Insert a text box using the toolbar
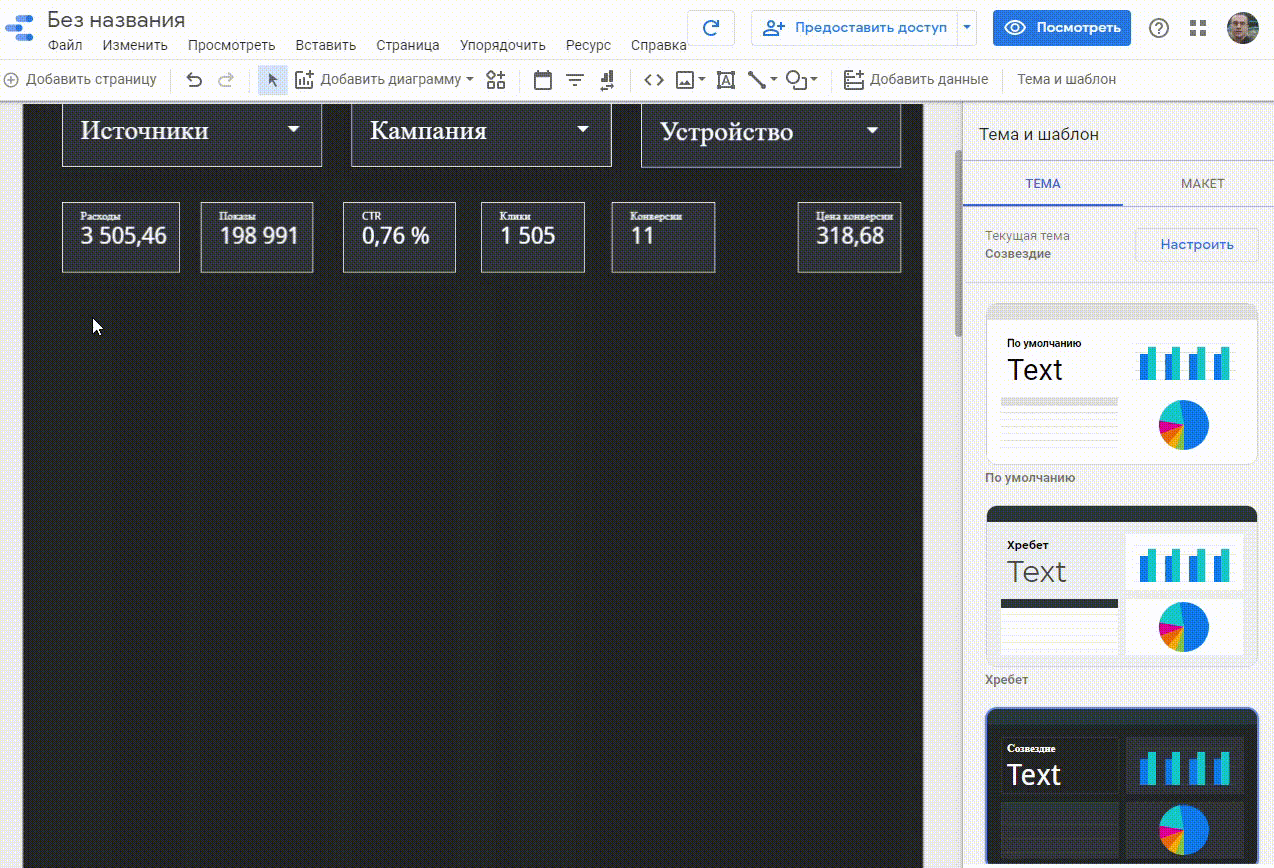1274x868 pixels. [725, 80]
